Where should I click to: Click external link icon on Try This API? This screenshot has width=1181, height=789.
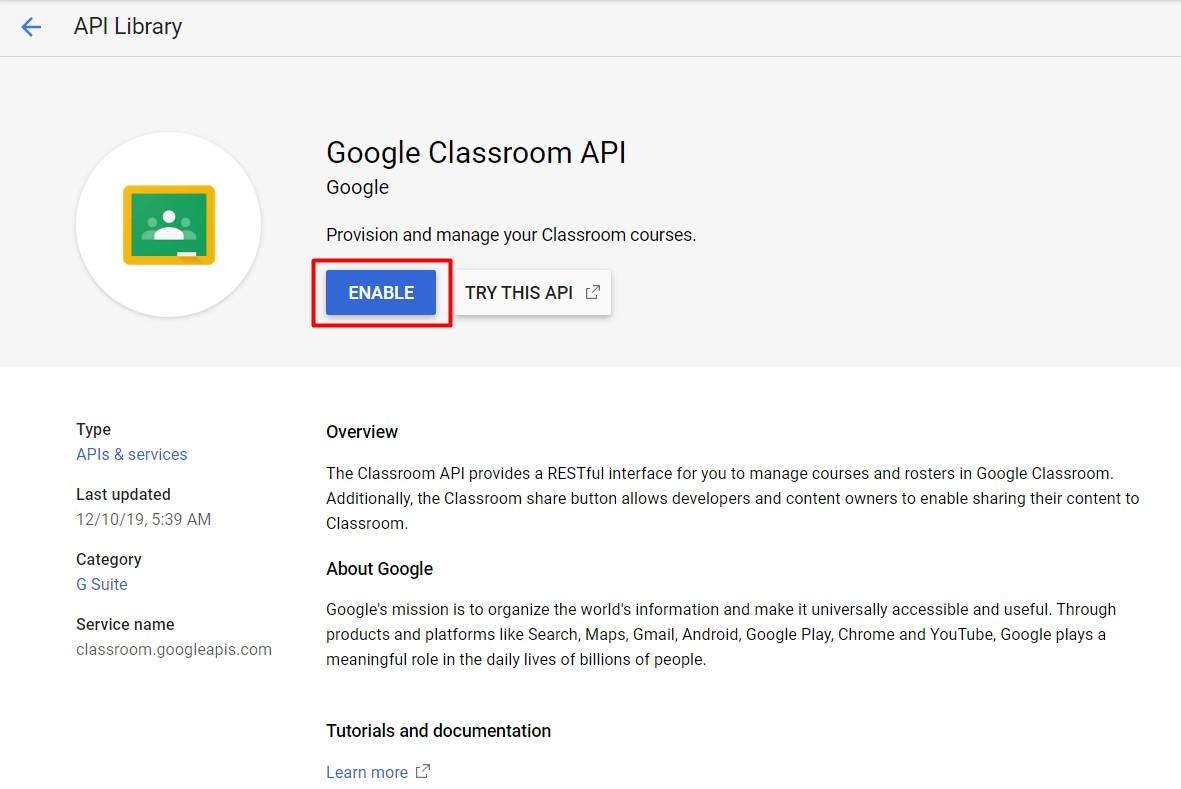(x=593, y=292)
